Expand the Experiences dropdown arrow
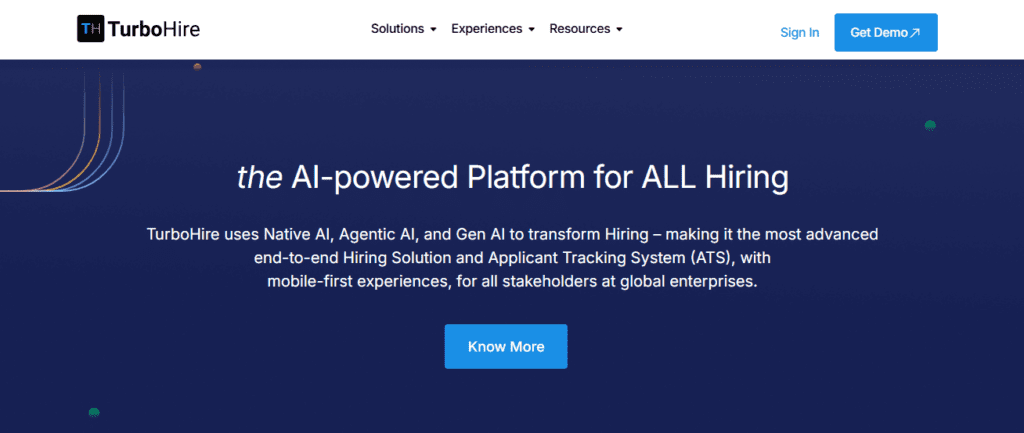 click(531, 29)
